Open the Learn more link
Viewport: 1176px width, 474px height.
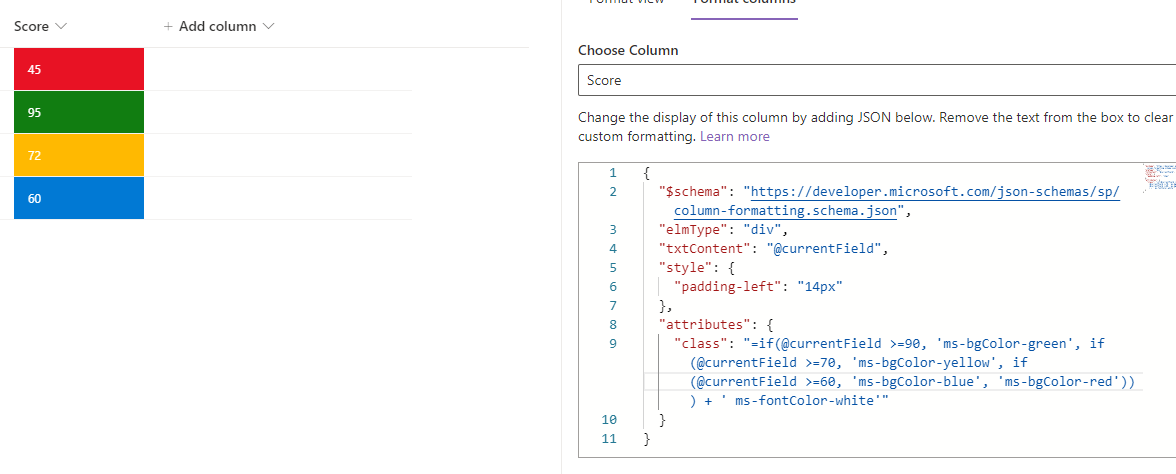[x=735, y=136]
